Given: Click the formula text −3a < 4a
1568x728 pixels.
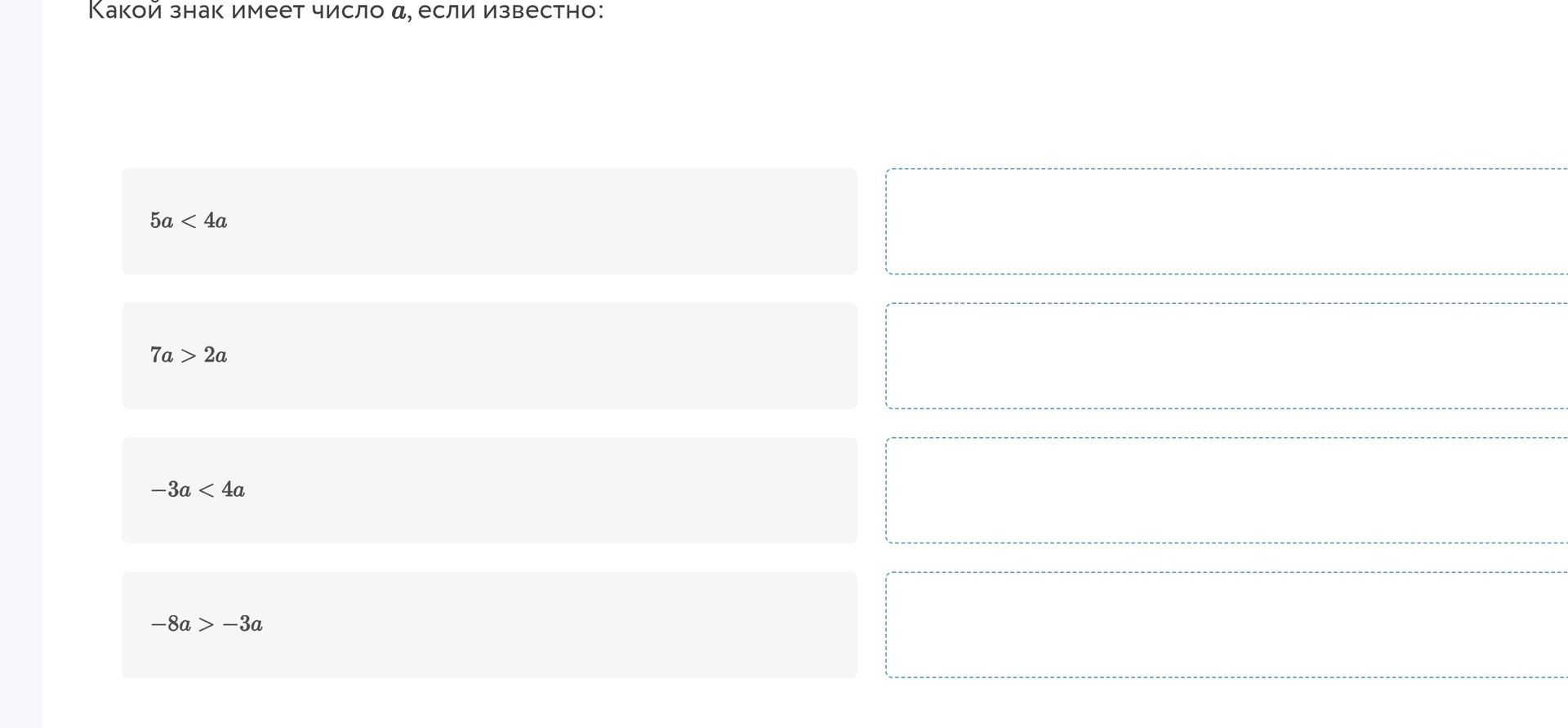Looking at the screenshot, I should [198, 489].
